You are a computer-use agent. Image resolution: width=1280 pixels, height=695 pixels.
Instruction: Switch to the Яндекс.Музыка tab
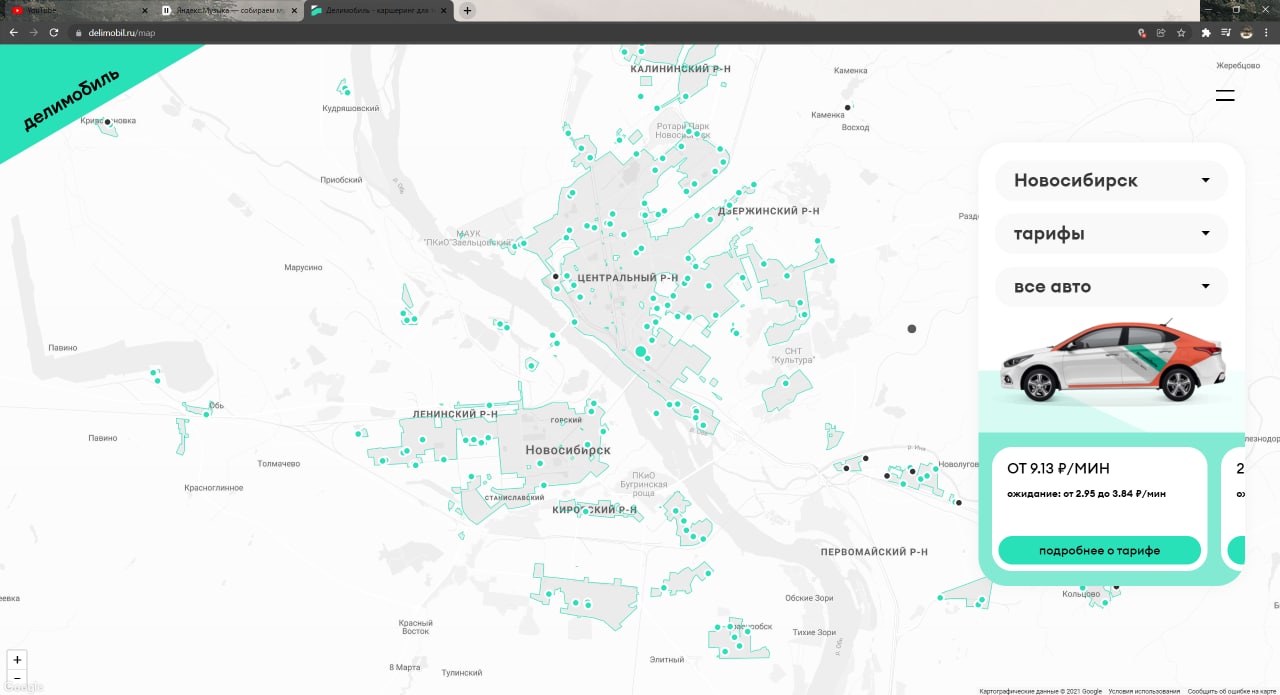(227, 10)
